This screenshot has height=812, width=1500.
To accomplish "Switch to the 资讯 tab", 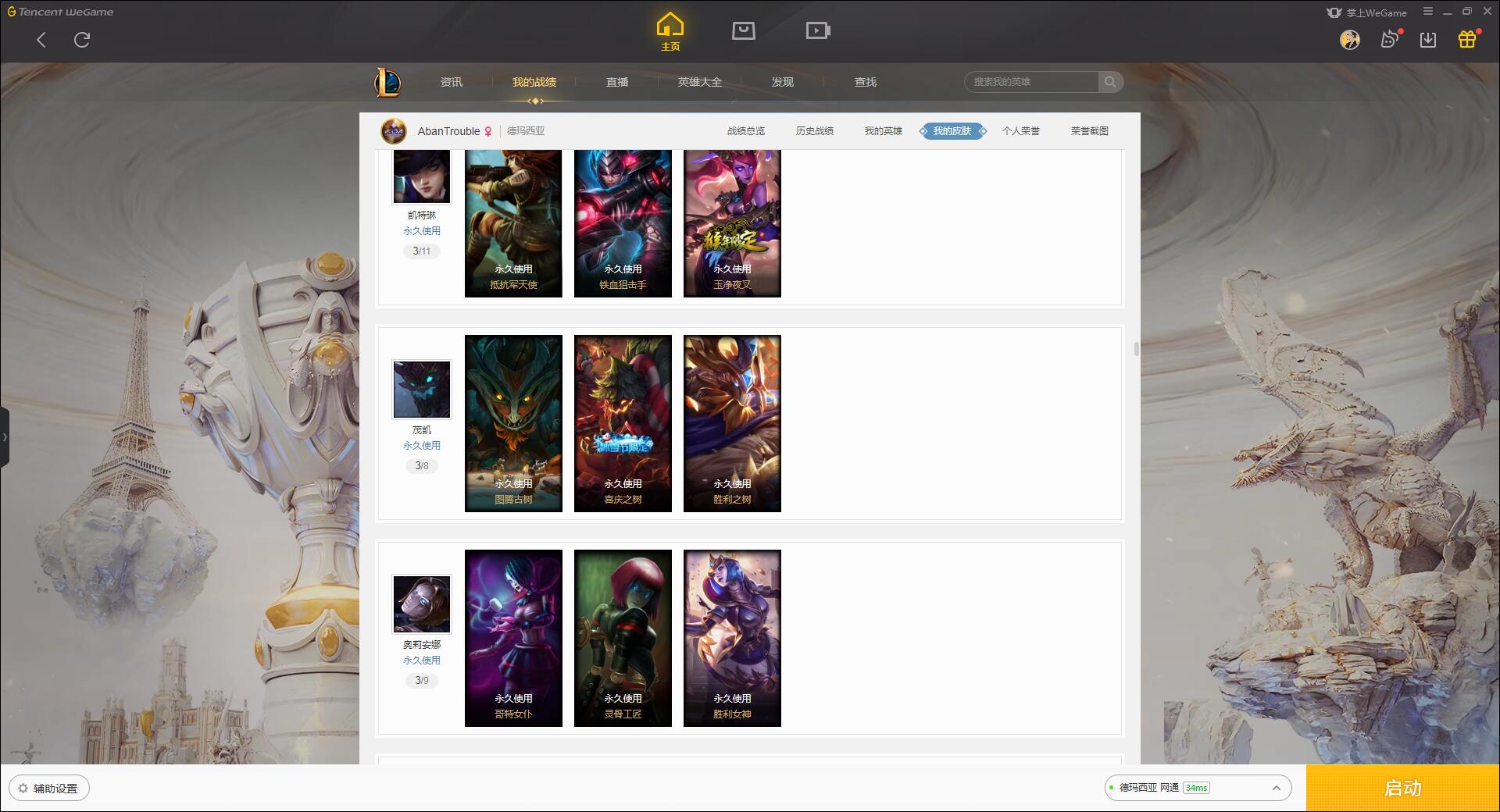I will click(x=452, y=82).
